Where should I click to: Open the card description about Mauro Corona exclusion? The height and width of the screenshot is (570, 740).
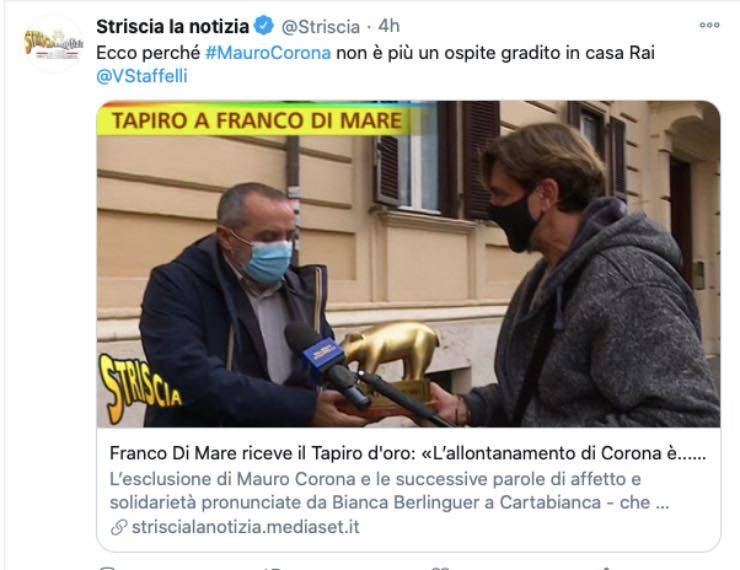[389, 491]
